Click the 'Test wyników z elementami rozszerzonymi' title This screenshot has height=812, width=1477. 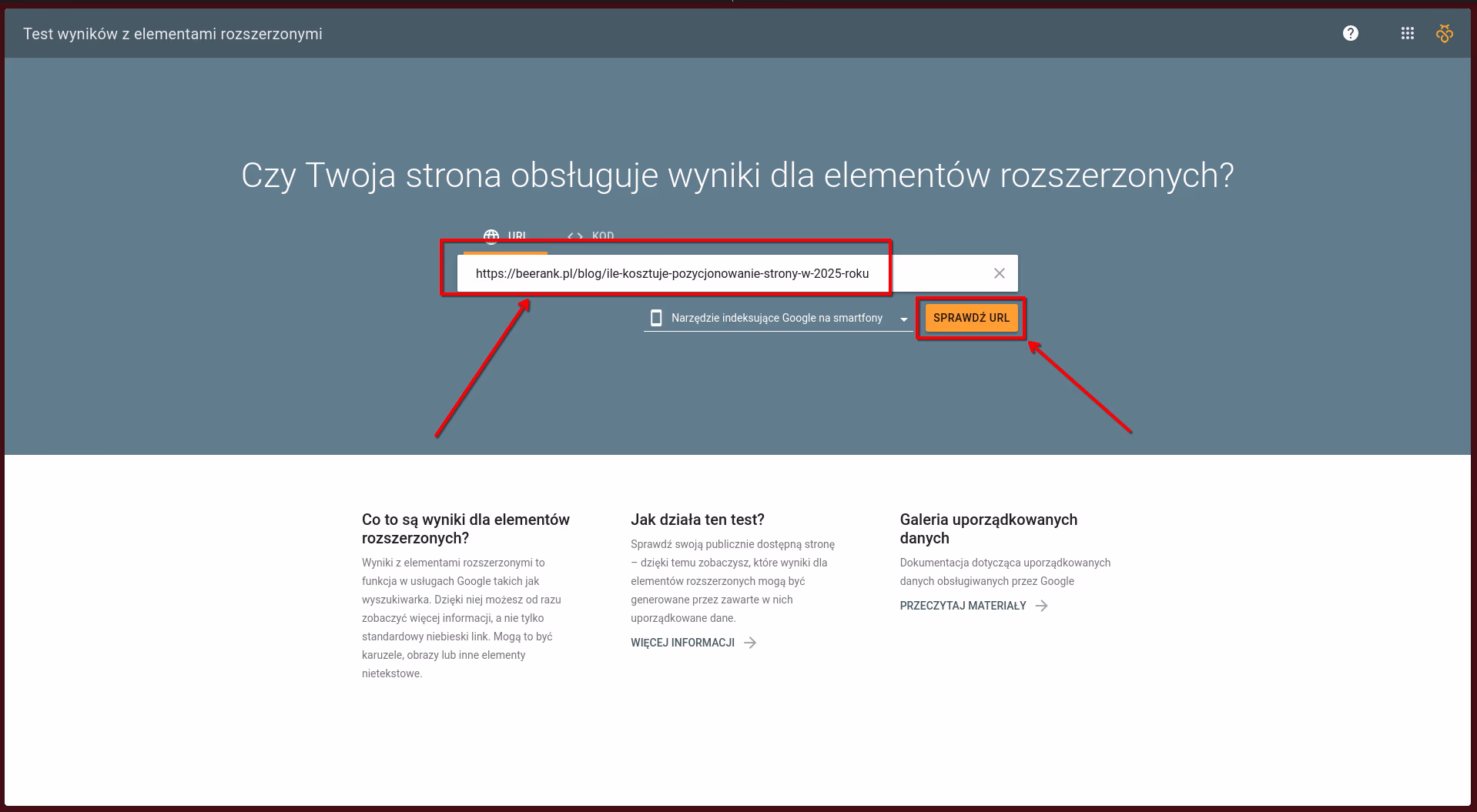pyautogui.click(x=172, y=34)
